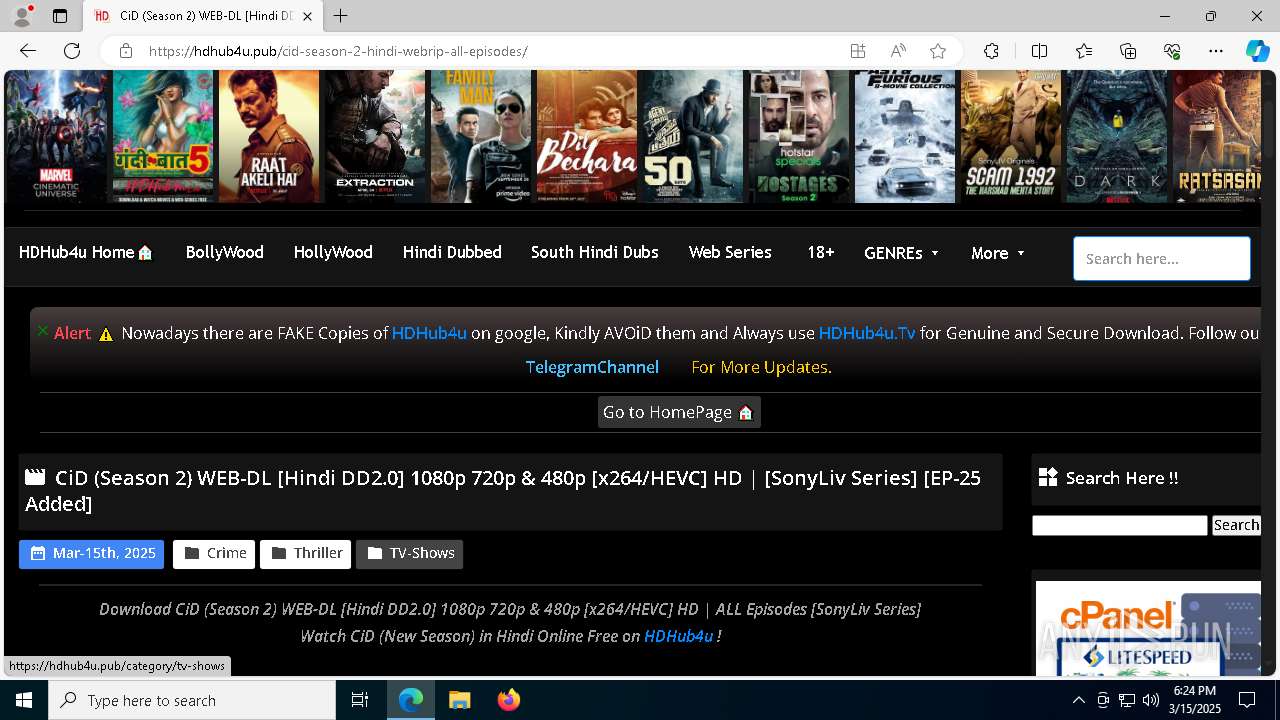
Task: Click the Mar-15th, 2025 date tag
Action: pyautogui.click(x=92, y=554)
